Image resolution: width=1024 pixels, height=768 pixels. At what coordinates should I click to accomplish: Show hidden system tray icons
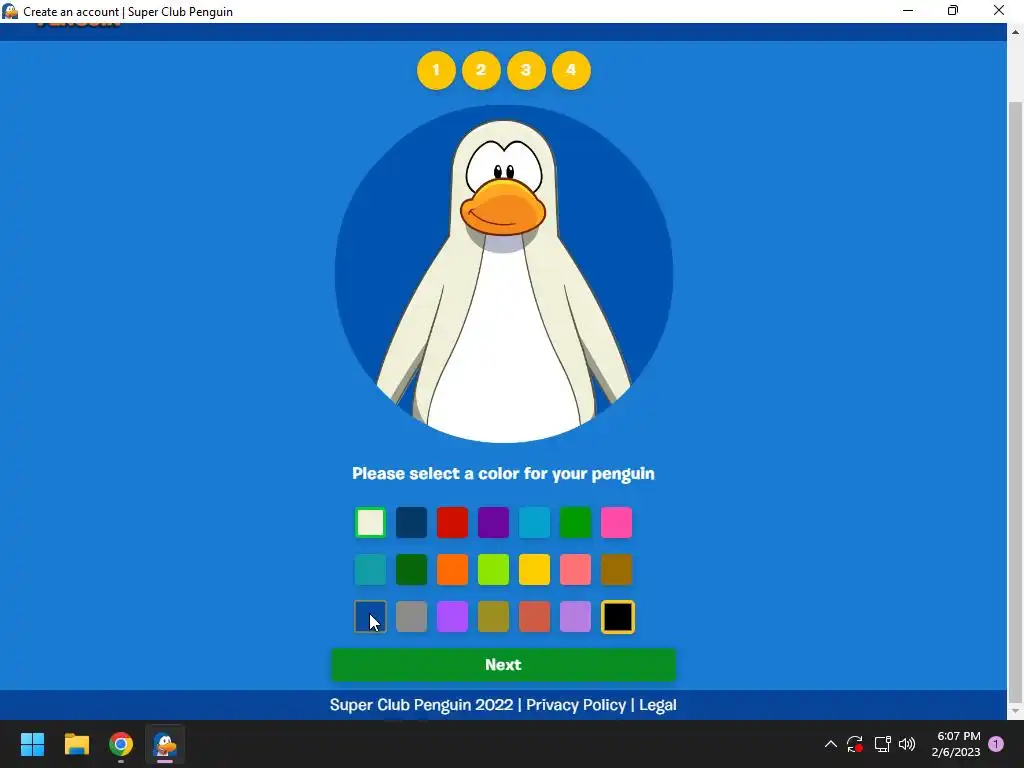(830, 744)
